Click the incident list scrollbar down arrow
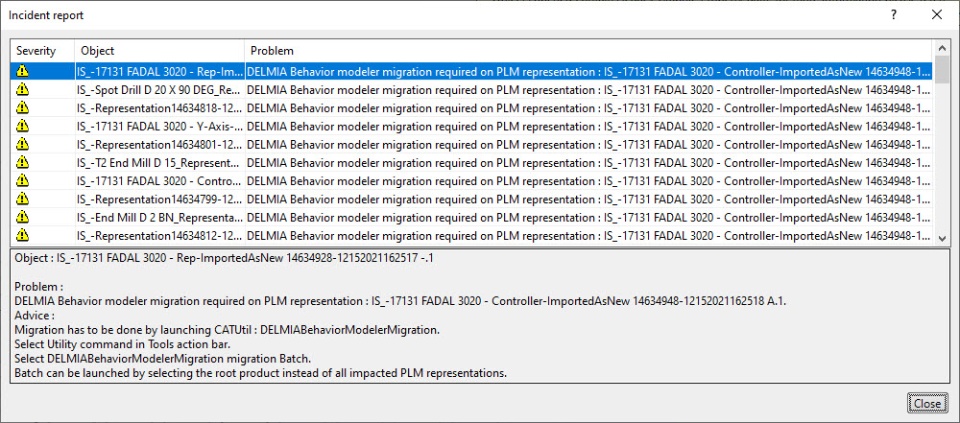The height and width of the screenshot is (423, 960). pos(942,238)
